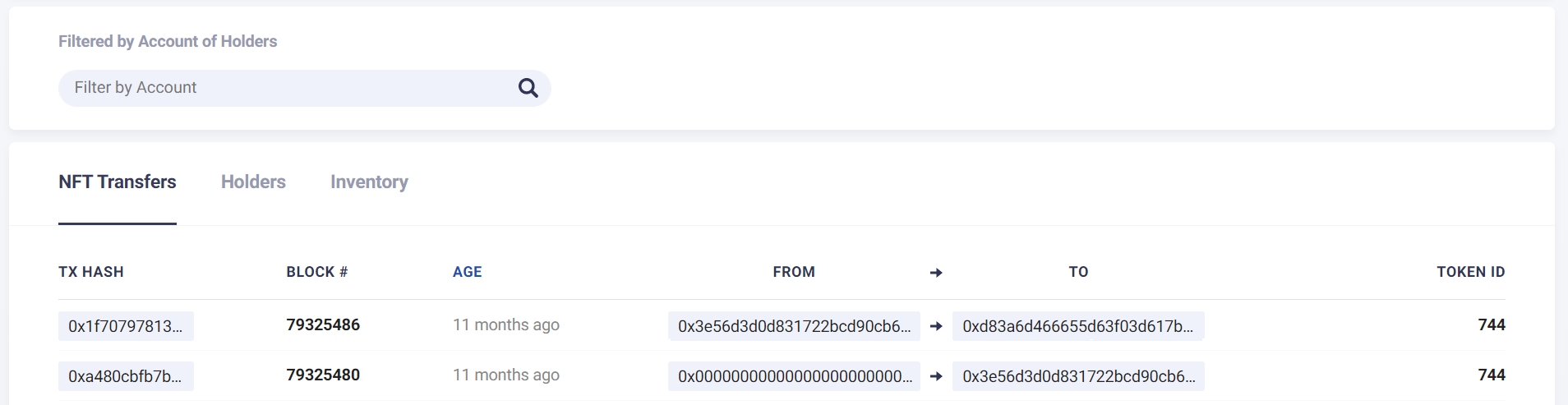Open recipient address 0xd83a6d466655d63f03d617b...
Image resolution: width=1568 pixels, height=405 pixels.
[x=1077, y=326]
